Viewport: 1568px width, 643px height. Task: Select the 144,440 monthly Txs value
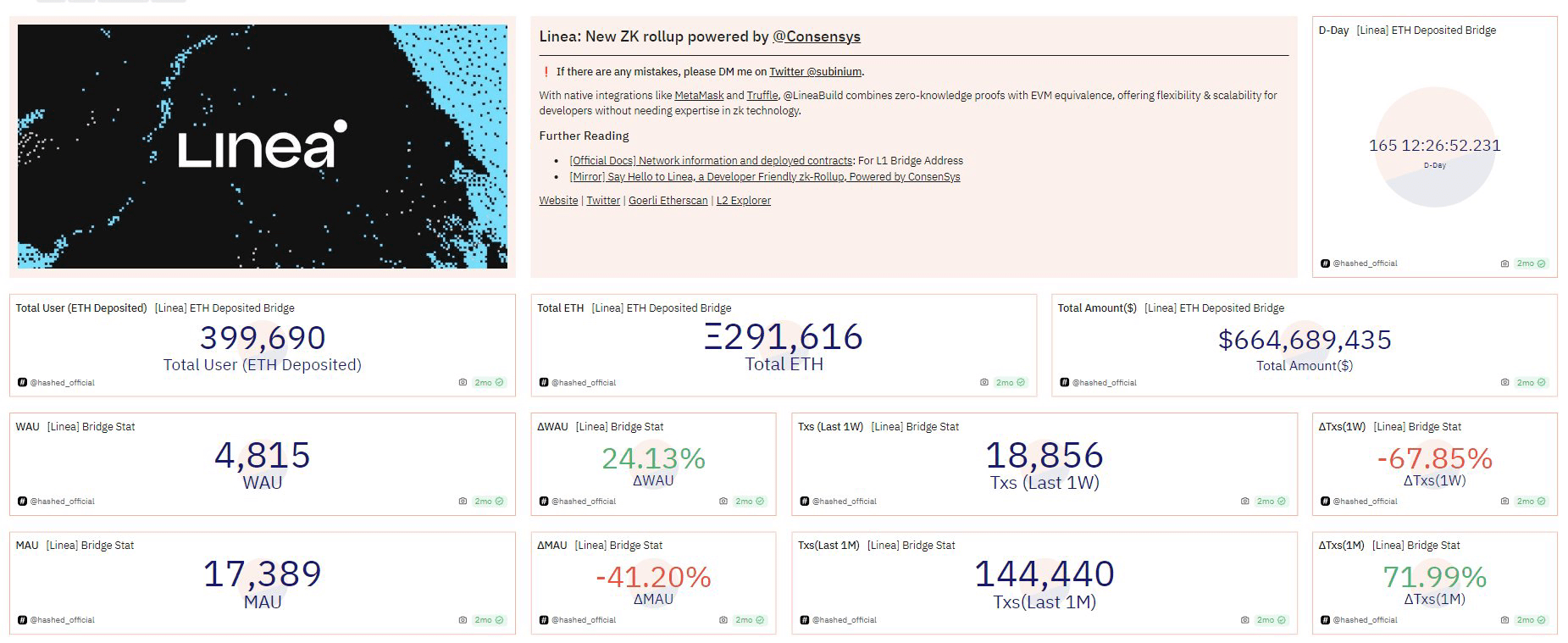[1044, 574]
